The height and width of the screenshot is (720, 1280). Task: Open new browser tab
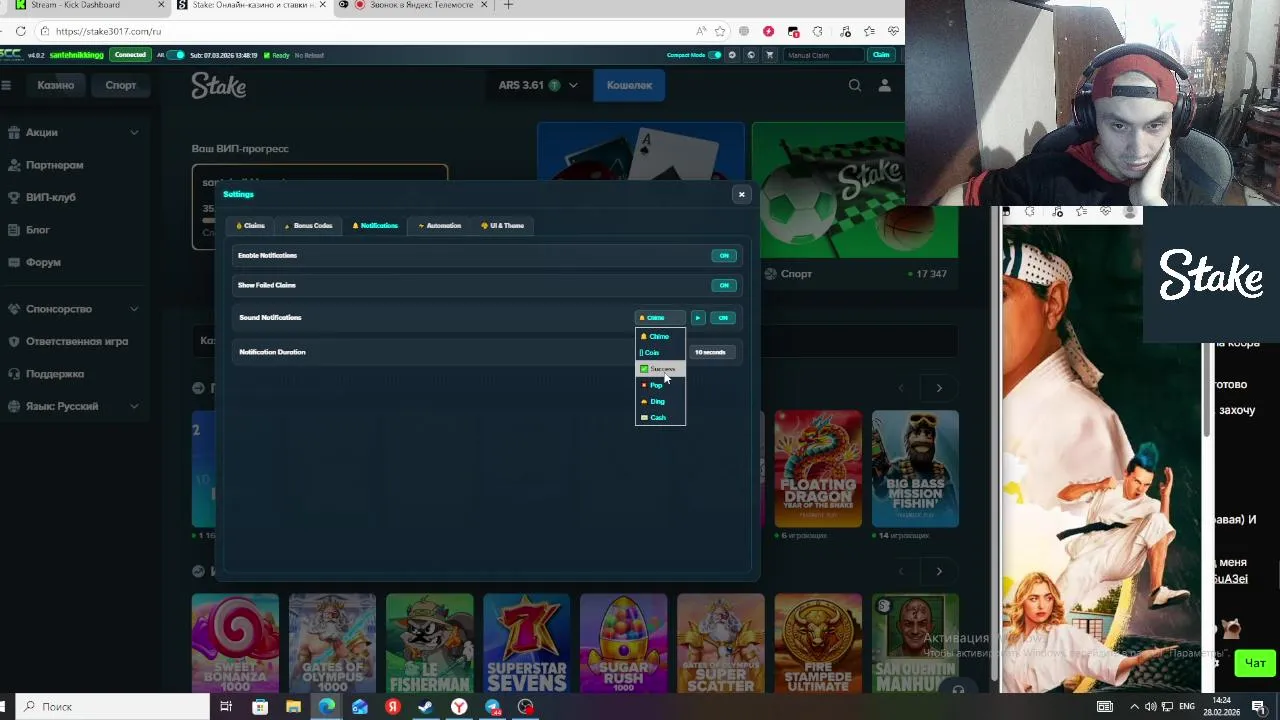pyautogui.click(x=508, y=5)
